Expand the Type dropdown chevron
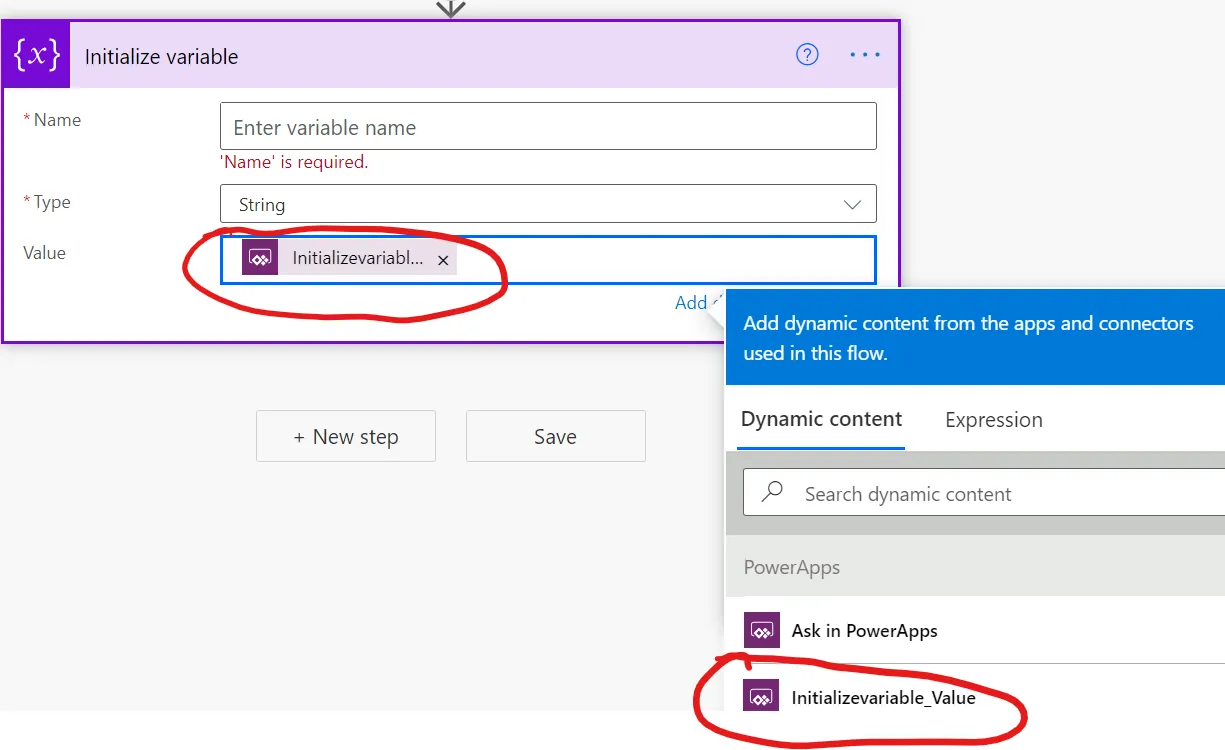Image resolution: width=1225 pixels, height=750 pixels. pyautogui.click(x=852, y=204)
